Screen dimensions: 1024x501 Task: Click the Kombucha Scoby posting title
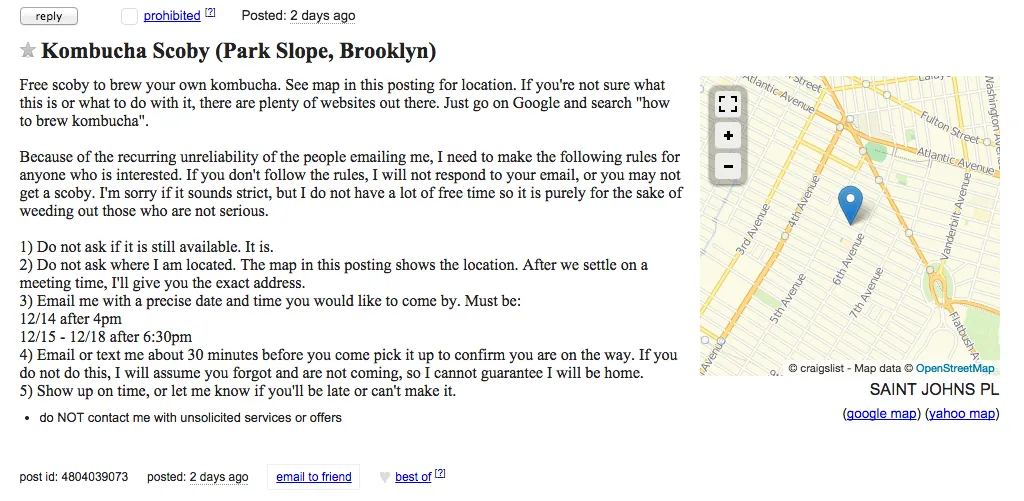[x=238, y=51]
